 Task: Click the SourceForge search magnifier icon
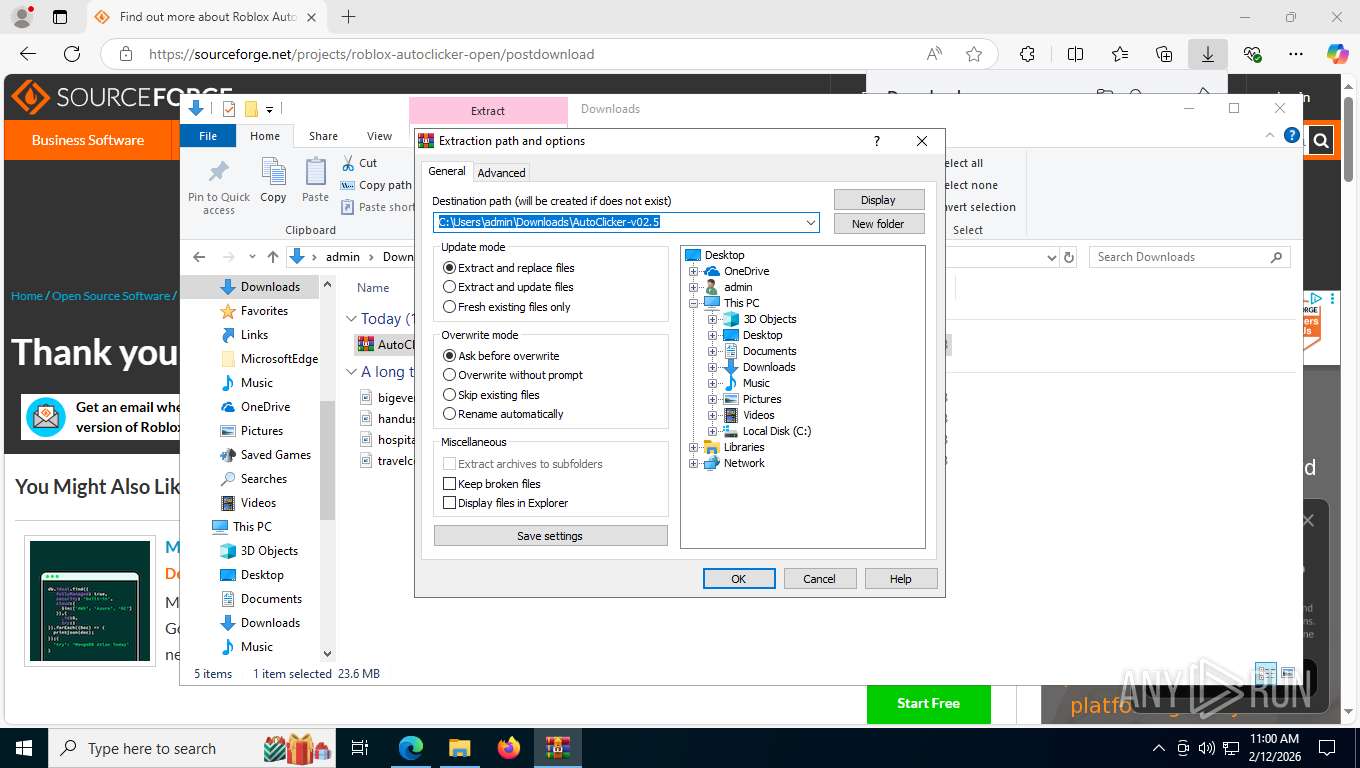(x=1321, y=141)
